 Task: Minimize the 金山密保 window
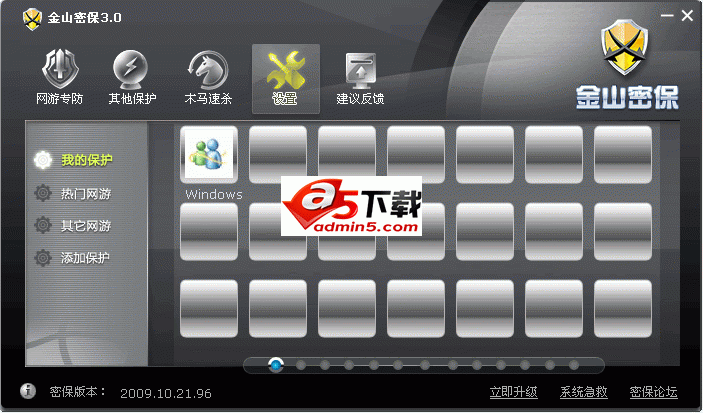pos(667,16)
